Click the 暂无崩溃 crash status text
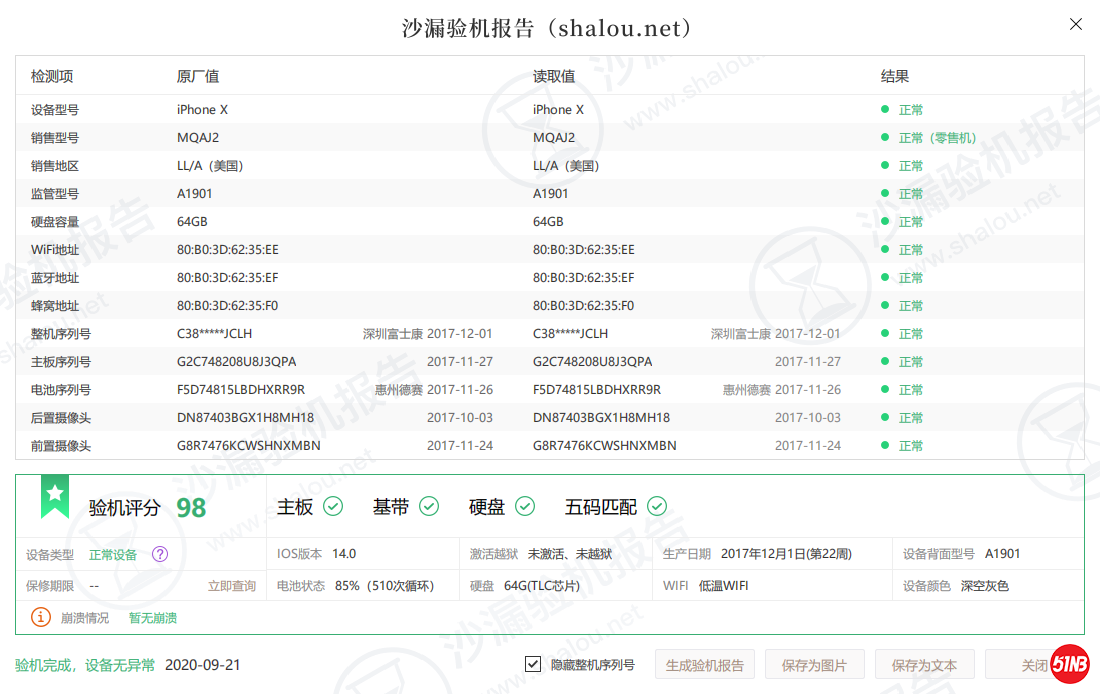 pos(153,618)
